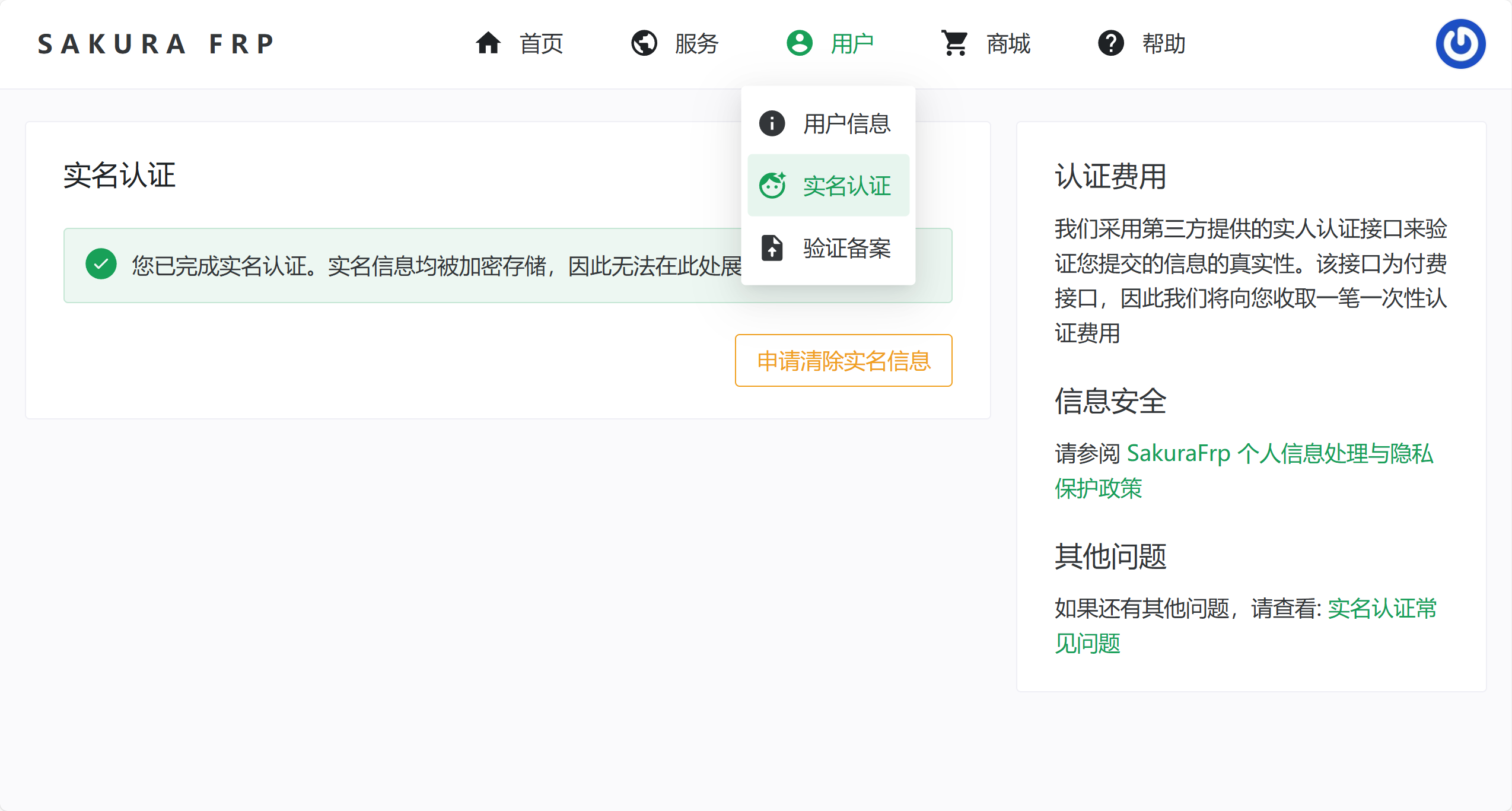Image resolution: width=1512 pixels, height=811 pixels.
Task: Open the shopping cart icon for 商城
Action: coord(955,43)
